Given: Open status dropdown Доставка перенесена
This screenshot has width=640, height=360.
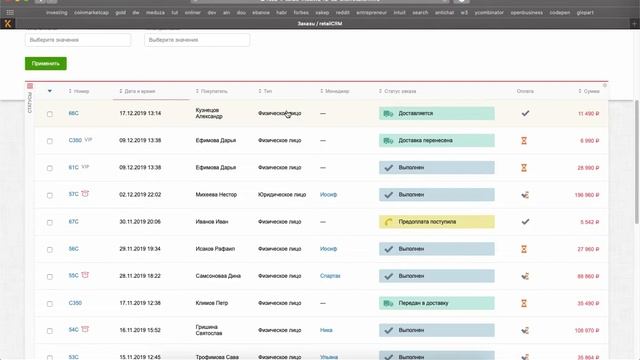Looking at the screenshot, I should pos(437,140).
